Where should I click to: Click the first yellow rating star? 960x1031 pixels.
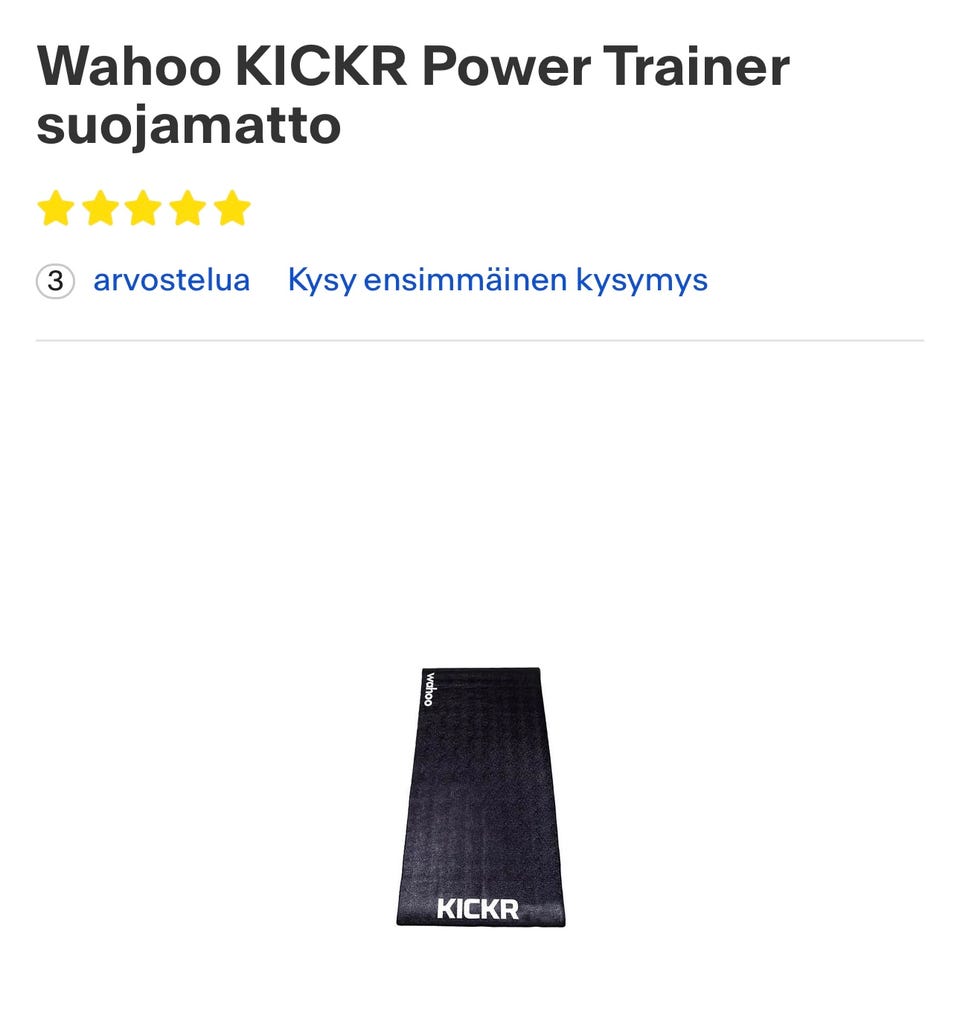pos(56,208)
